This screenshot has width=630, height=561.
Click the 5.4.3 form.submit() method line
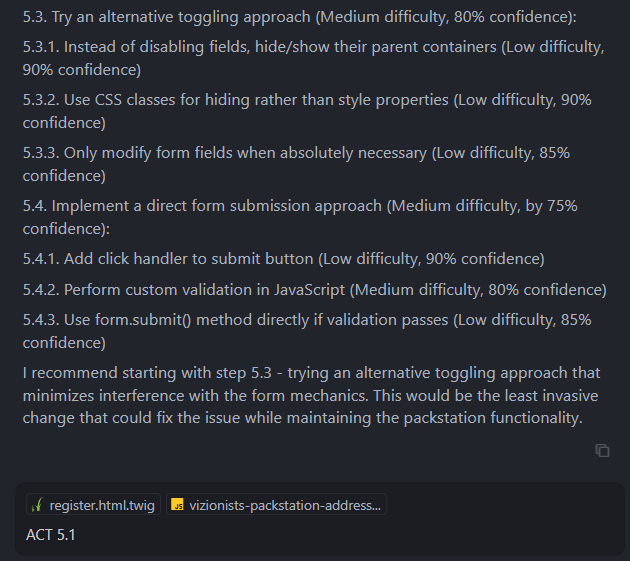(307, 332)
